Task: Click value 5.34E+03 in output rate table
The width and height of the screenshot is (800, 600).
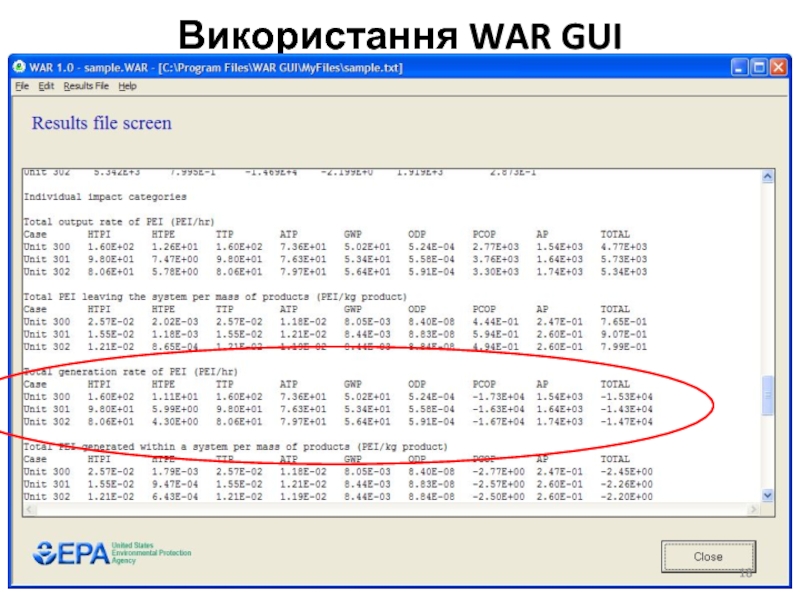Action: [x=623, y=272]
